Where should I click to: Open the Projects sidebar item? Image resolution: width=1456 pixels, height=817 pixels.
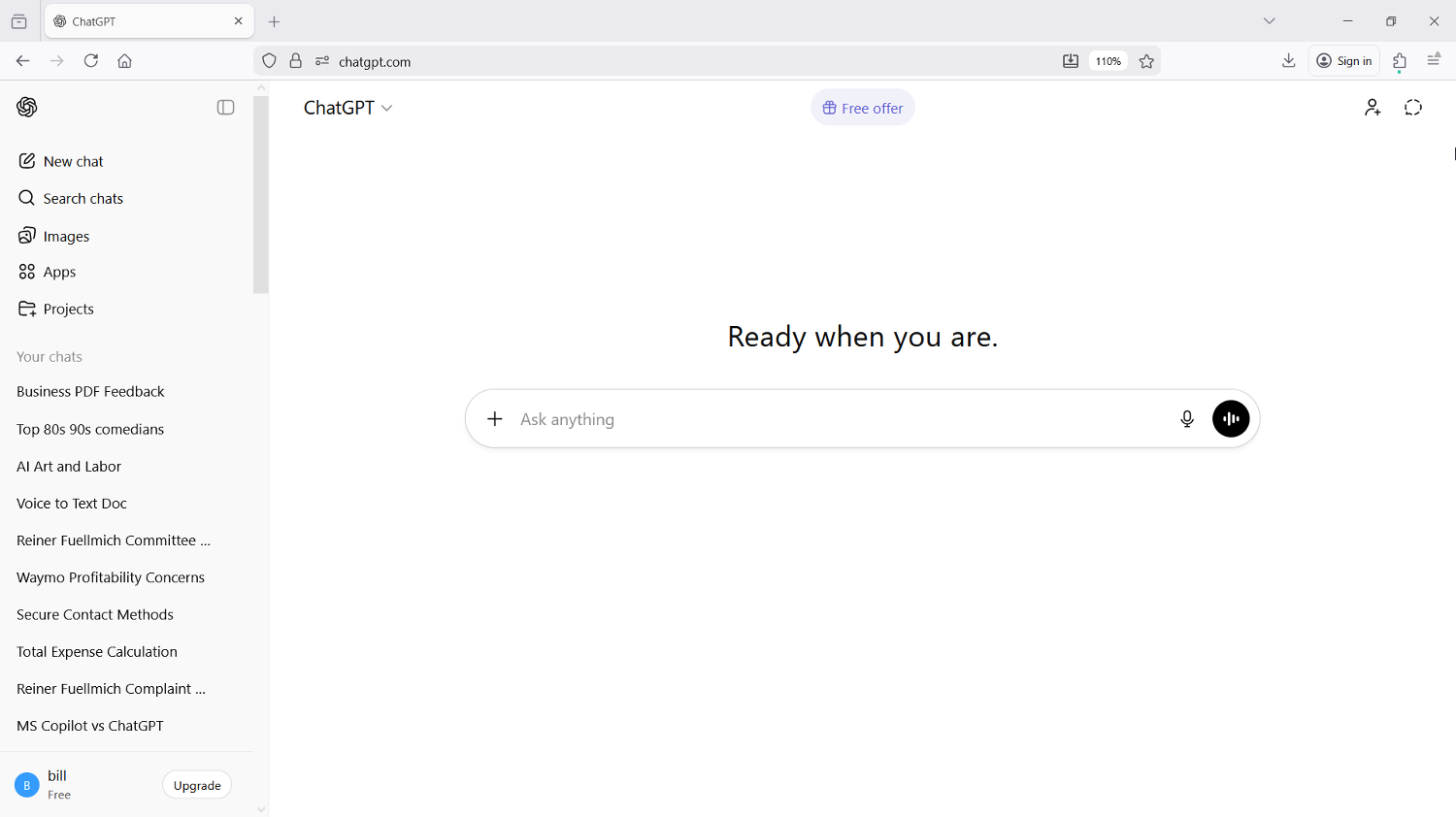[x=68, y=310]
